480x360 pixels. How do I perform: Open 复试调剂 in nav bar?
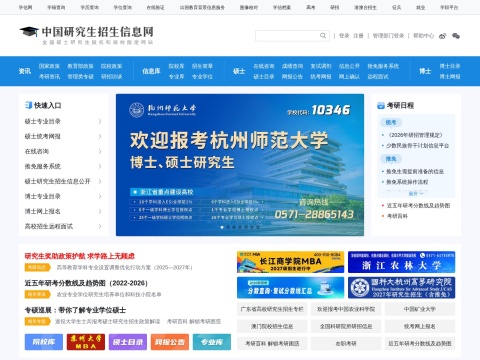(x=321, y=66)
